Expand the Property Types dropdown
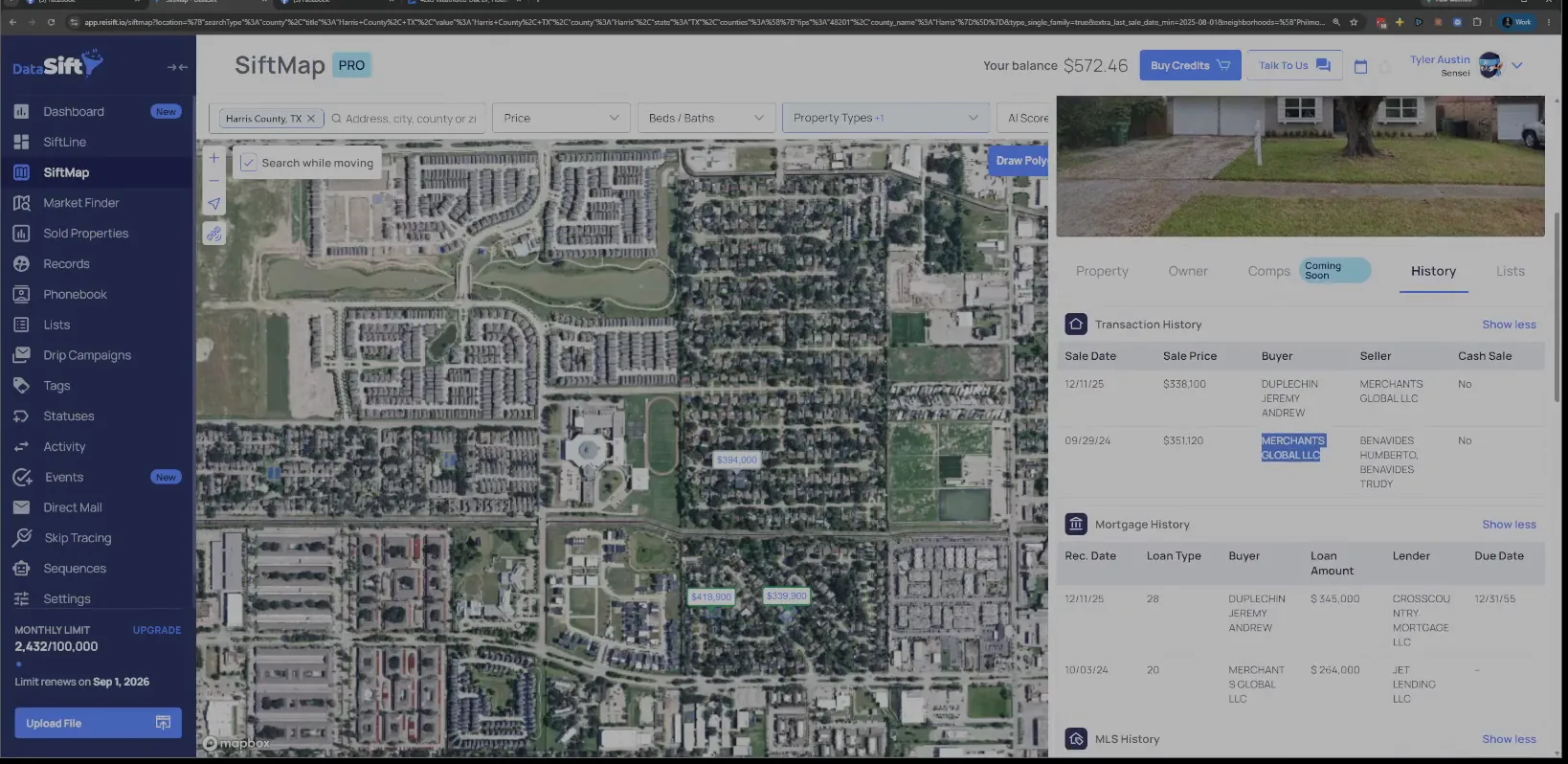The height and width of the screenshot is (764, 1568). pyautogui.click(x=885, y=118)
